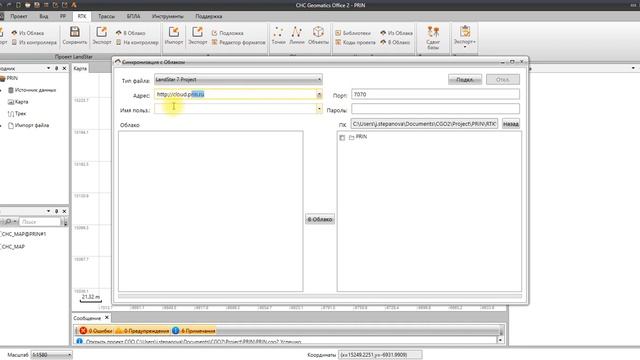Expand the Экспорт+ dropdown arrow
This screenshot has width=640, height=360.
[464, 47]
